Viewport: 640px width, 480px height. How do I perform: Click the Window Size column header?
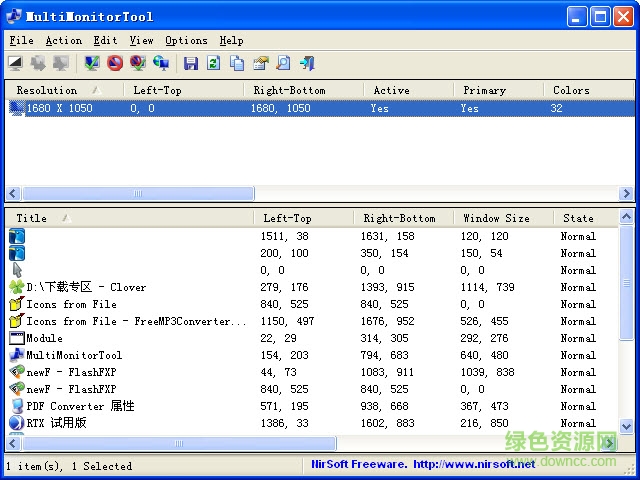point(496,218)
